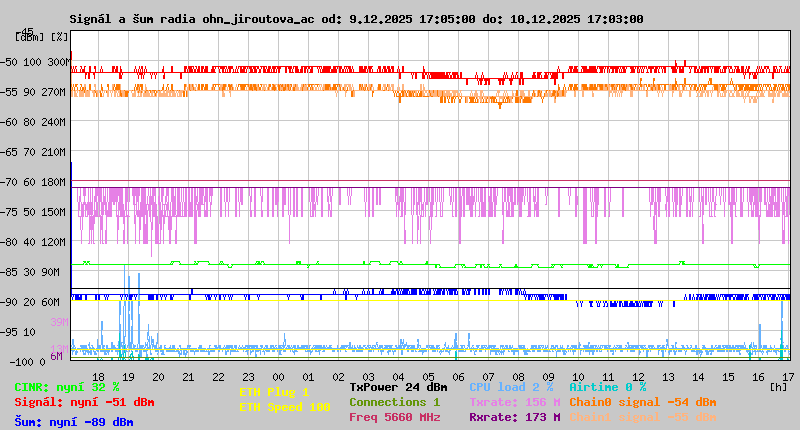Image resolution: width=800 pixels, height=430 pixels.
Task: Click the '05' hour label on time axis
Action: (x=429, y=377)
